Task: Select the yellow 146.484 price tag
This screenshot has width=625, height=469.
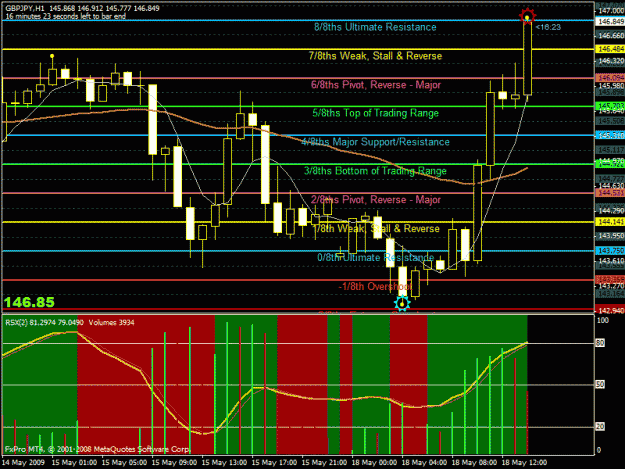Action: pos(610,49)
